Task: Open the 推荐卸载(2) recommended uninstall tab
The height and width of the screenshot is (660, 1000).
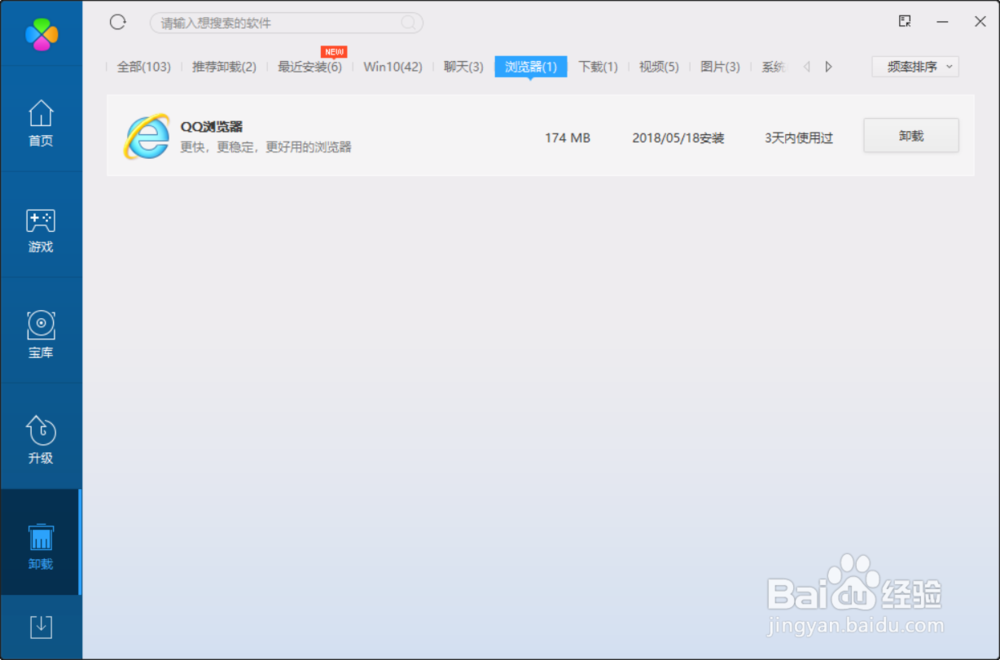Action: coord(222,66)
